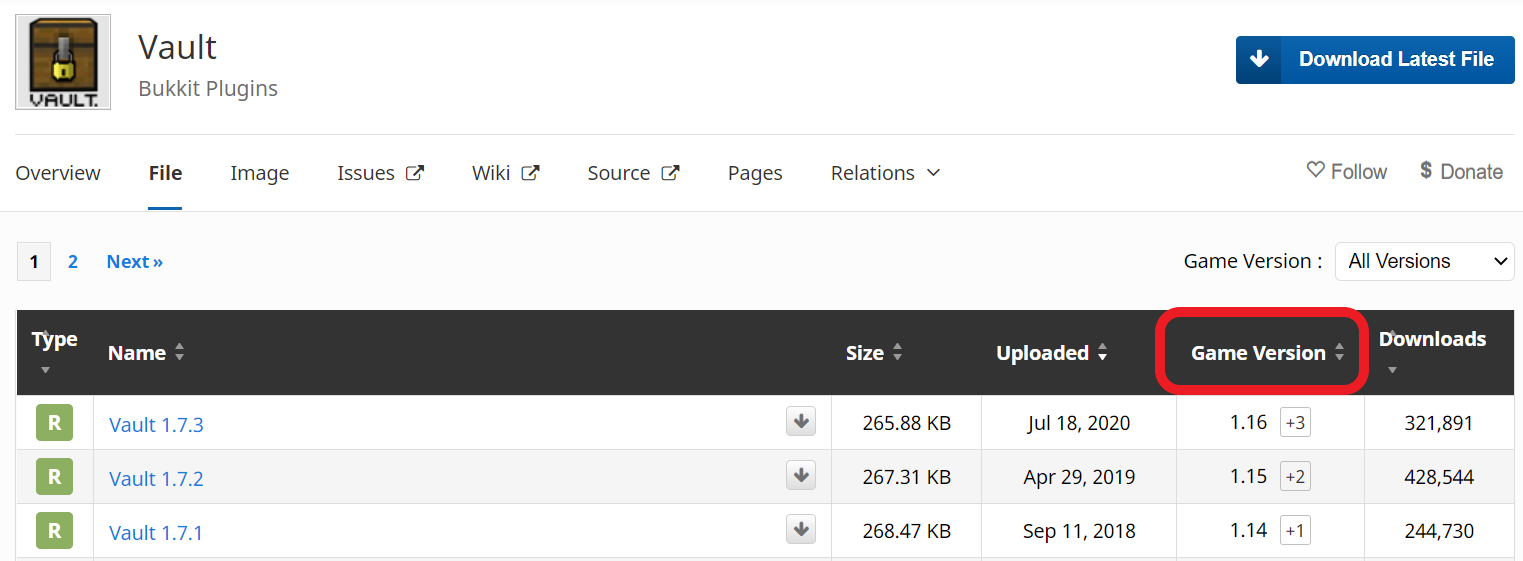The height and width of the screenshot is (561, 1523).
Task: Click Jul 18, 2020 upload date
Action: tap(1079, 423)
